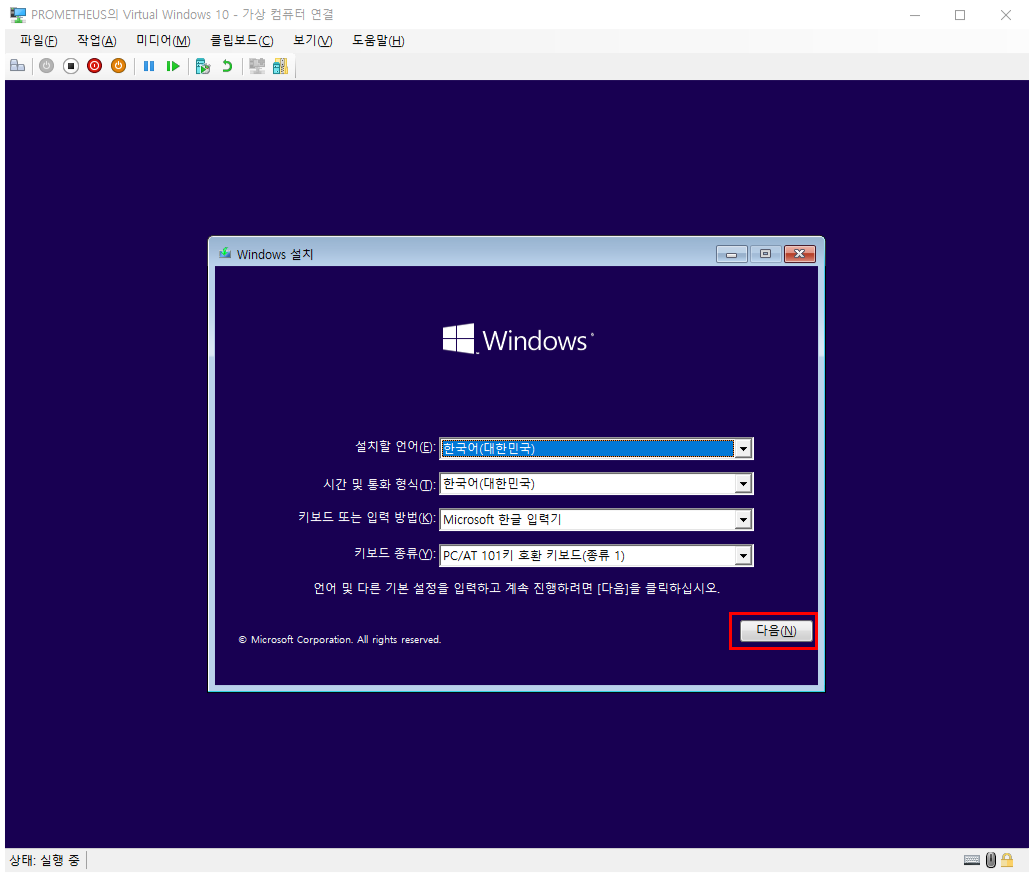Click the 키보드 종류(Y) label
The width and height of the screenshot is (1031, 874).
[395, 553]
